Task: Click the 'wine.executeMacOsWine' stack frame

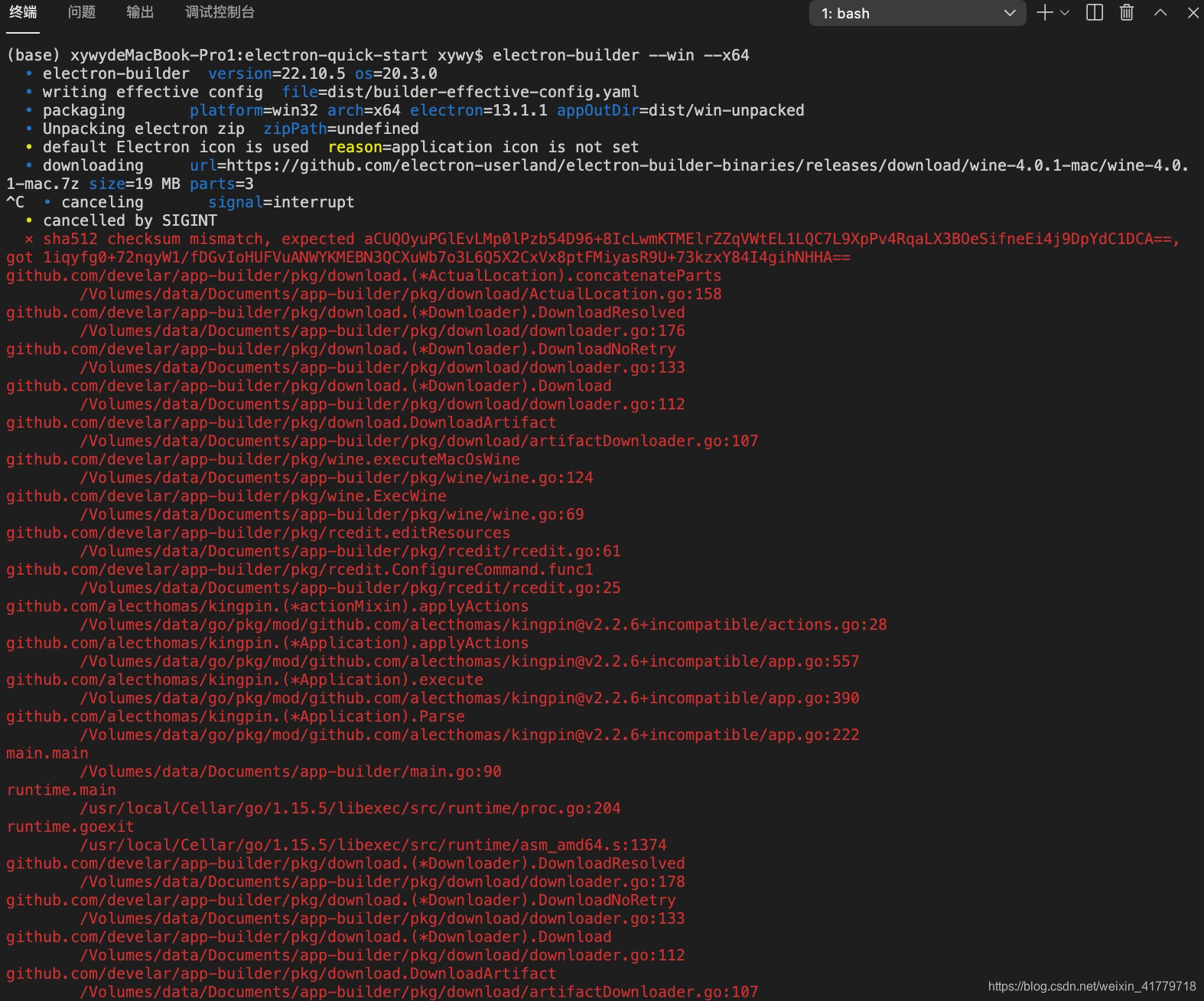Action: (263, 459)
